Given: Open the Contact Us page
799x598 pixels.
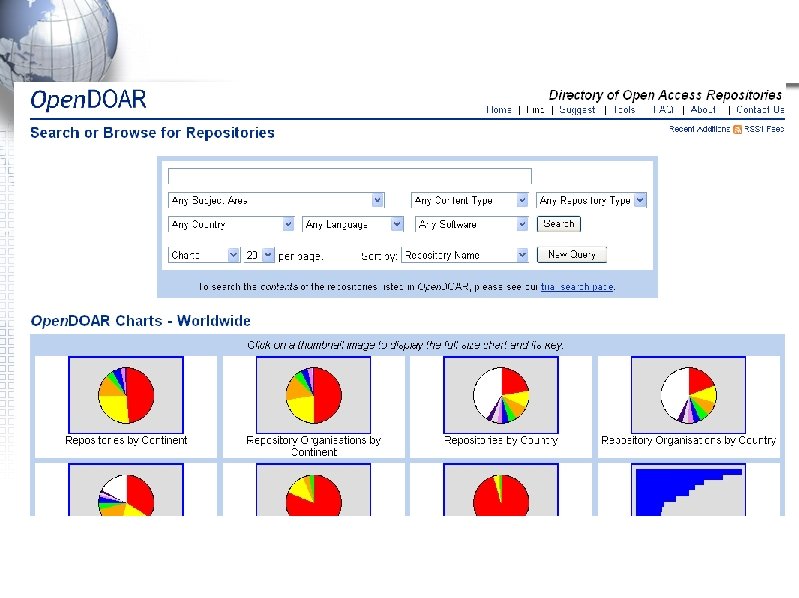Looking at the screenshot, I should [760, 110].
